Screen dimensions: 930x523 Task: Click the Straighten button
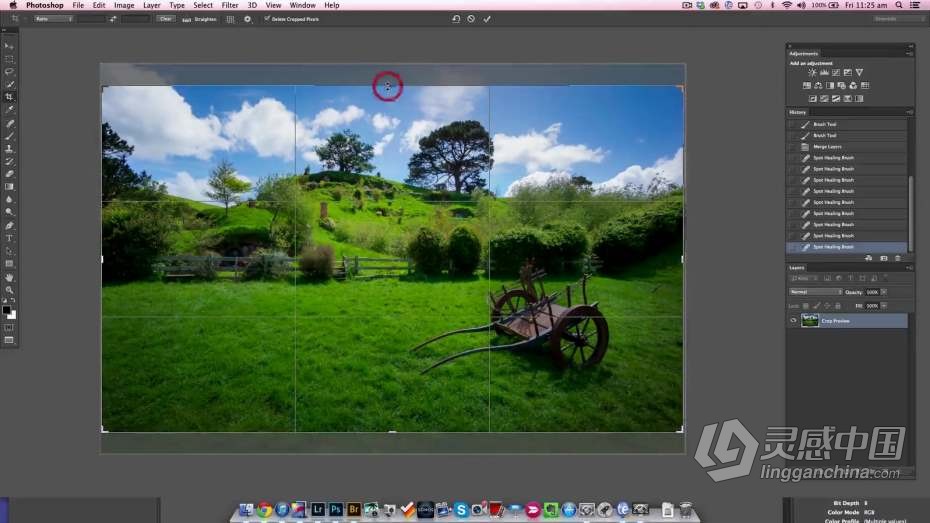point(200,19)
